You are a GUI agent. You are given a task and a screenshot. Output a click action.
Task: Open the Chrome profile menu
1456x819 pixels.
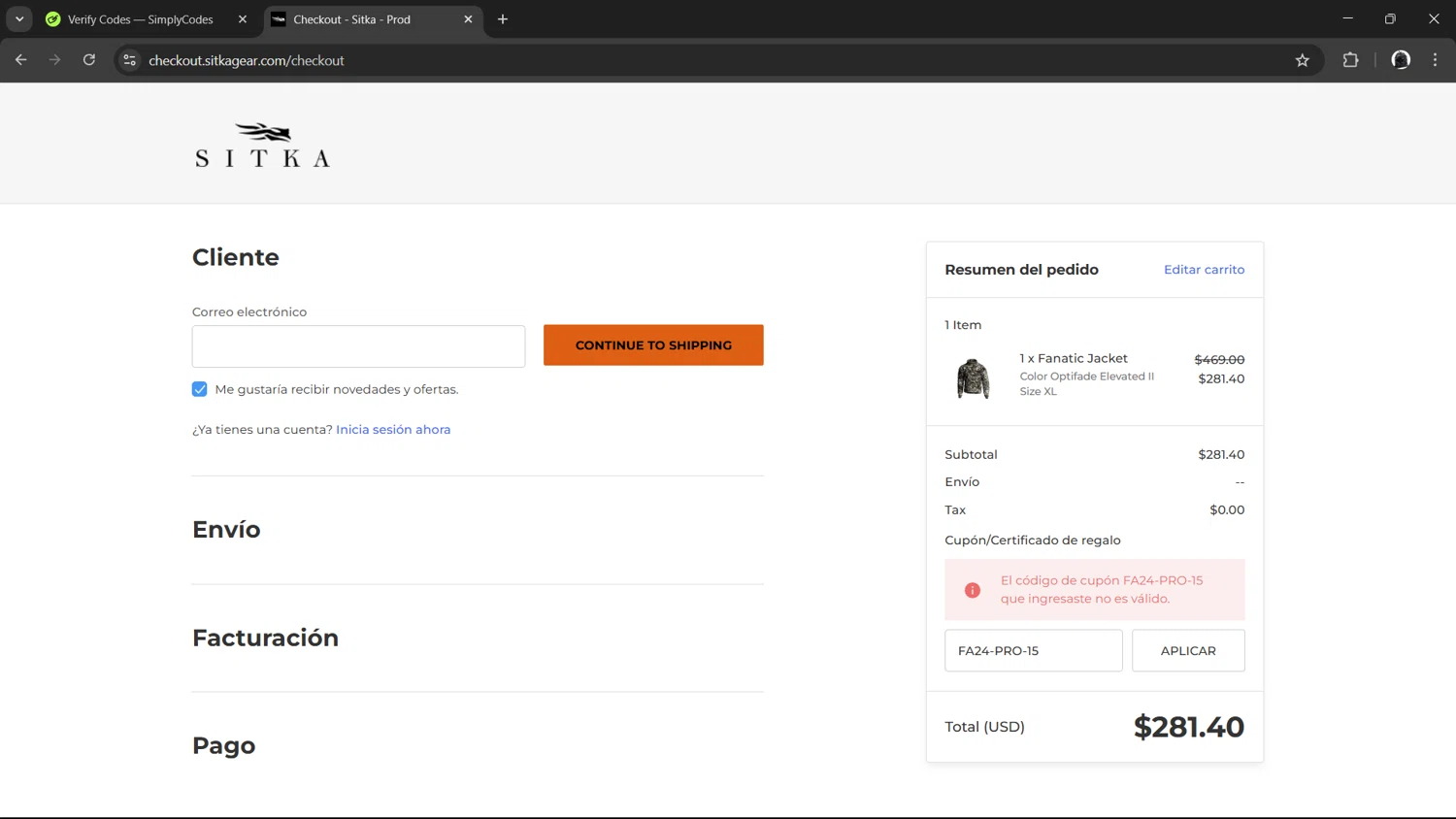click(x=1400, y=60)
